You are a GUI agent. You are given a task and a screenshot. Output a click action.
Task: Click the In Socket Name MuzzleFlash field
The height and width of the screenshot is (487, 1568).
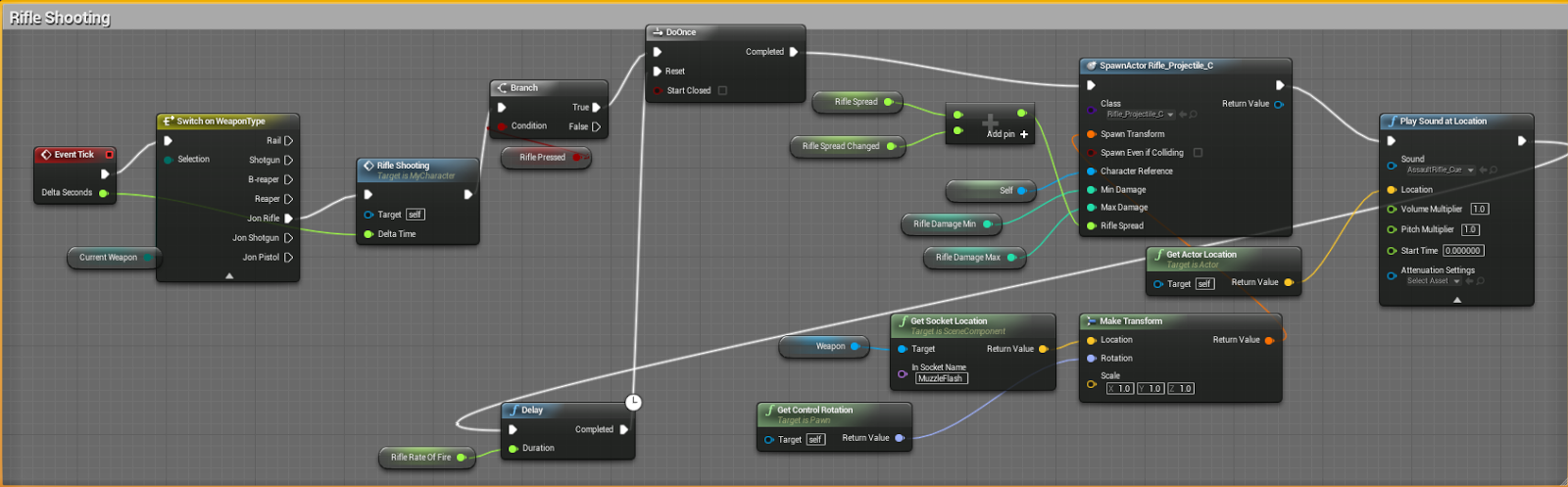942,378
